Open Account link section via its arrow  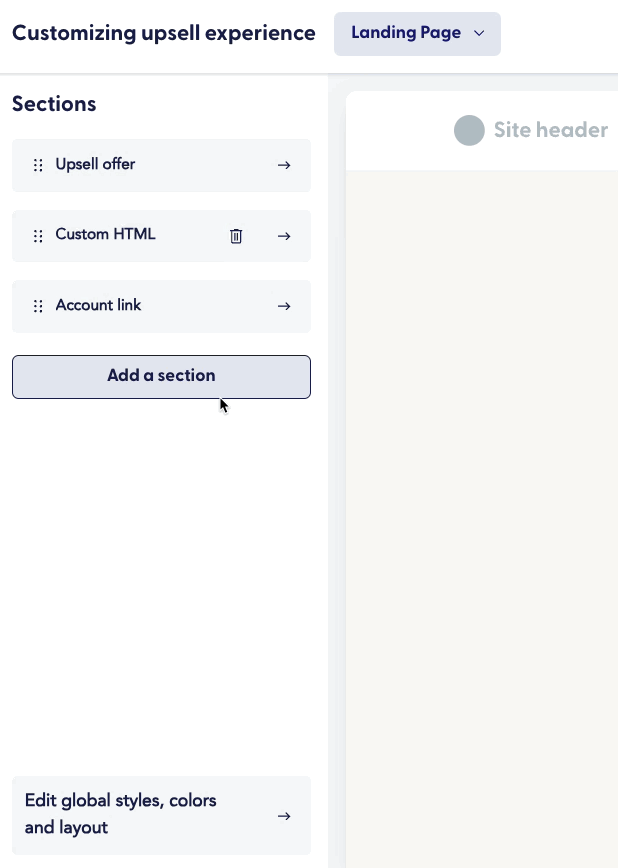[x=284, y=306]
